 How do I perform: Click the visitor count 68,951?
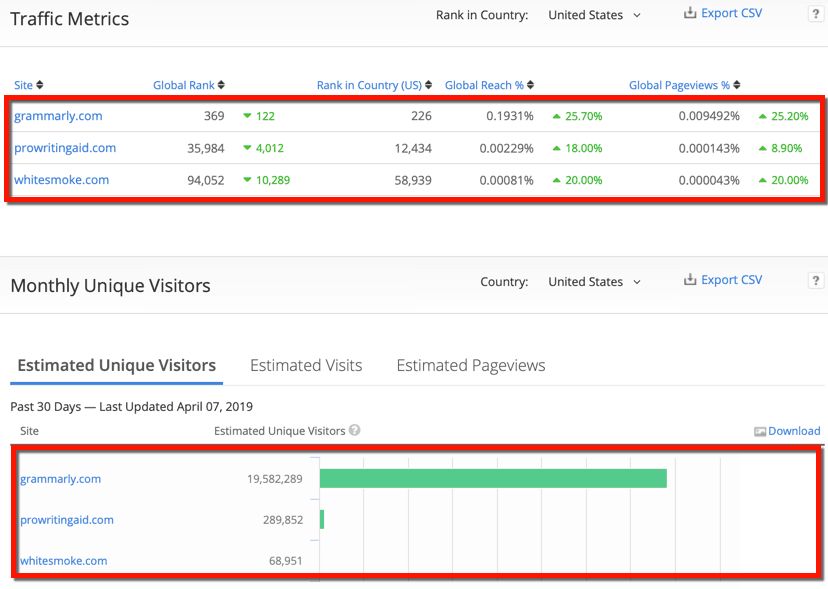click(x=286, y=561)
